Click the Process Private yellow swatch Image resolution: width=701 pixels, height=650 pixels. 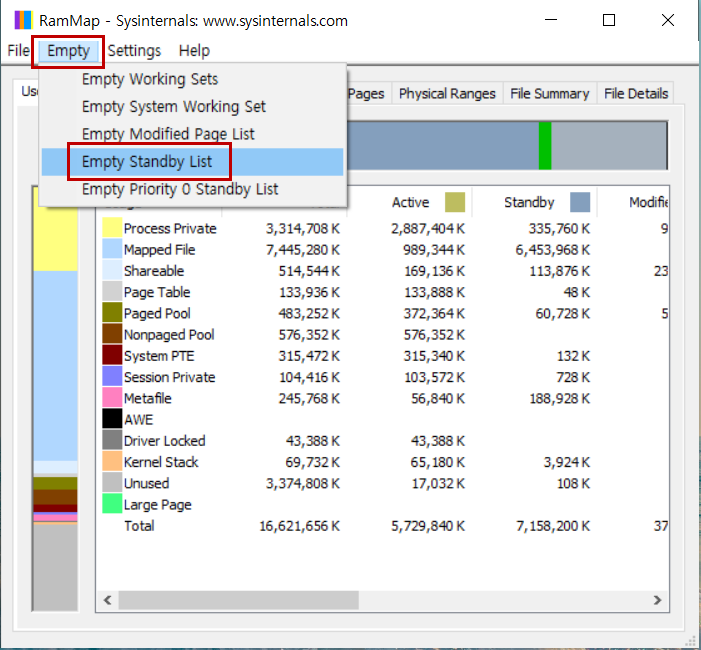click(112, 228)
